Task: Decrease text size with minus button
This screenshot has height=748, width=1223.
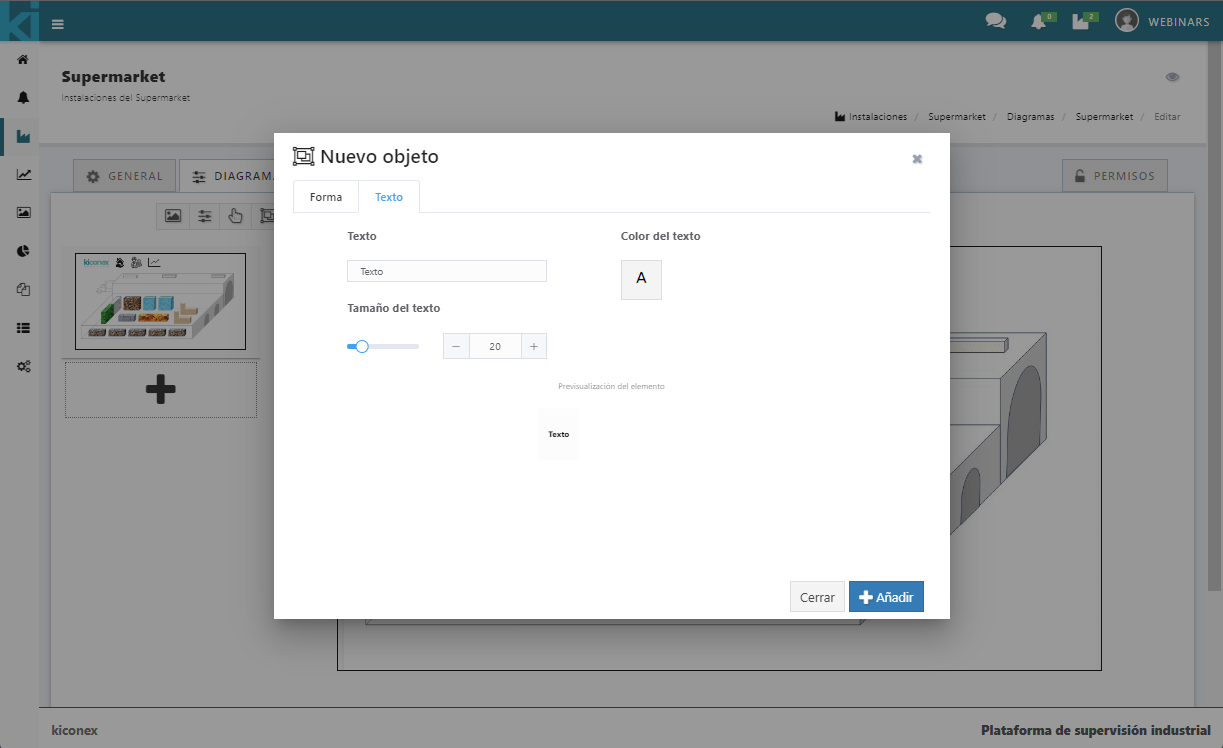Action: [x=456, y=346]
